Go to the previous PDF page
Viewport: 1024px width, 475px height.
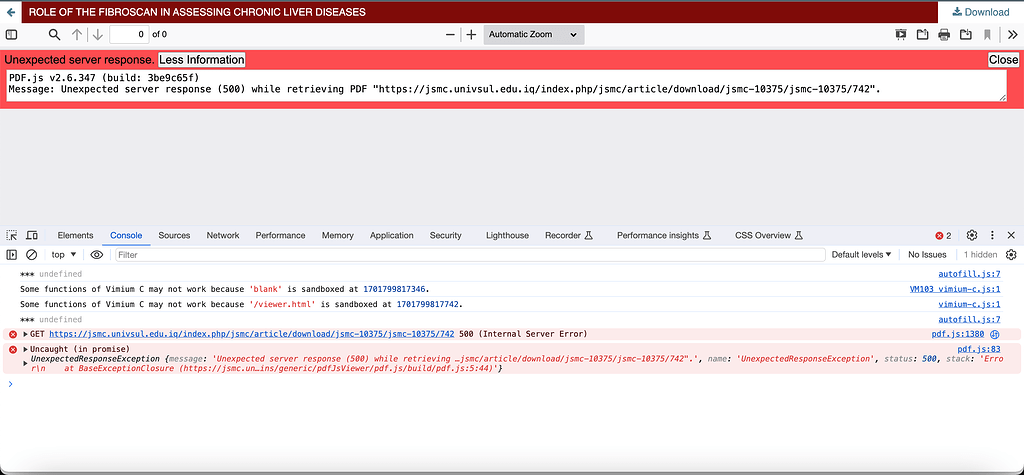(76, 35)
